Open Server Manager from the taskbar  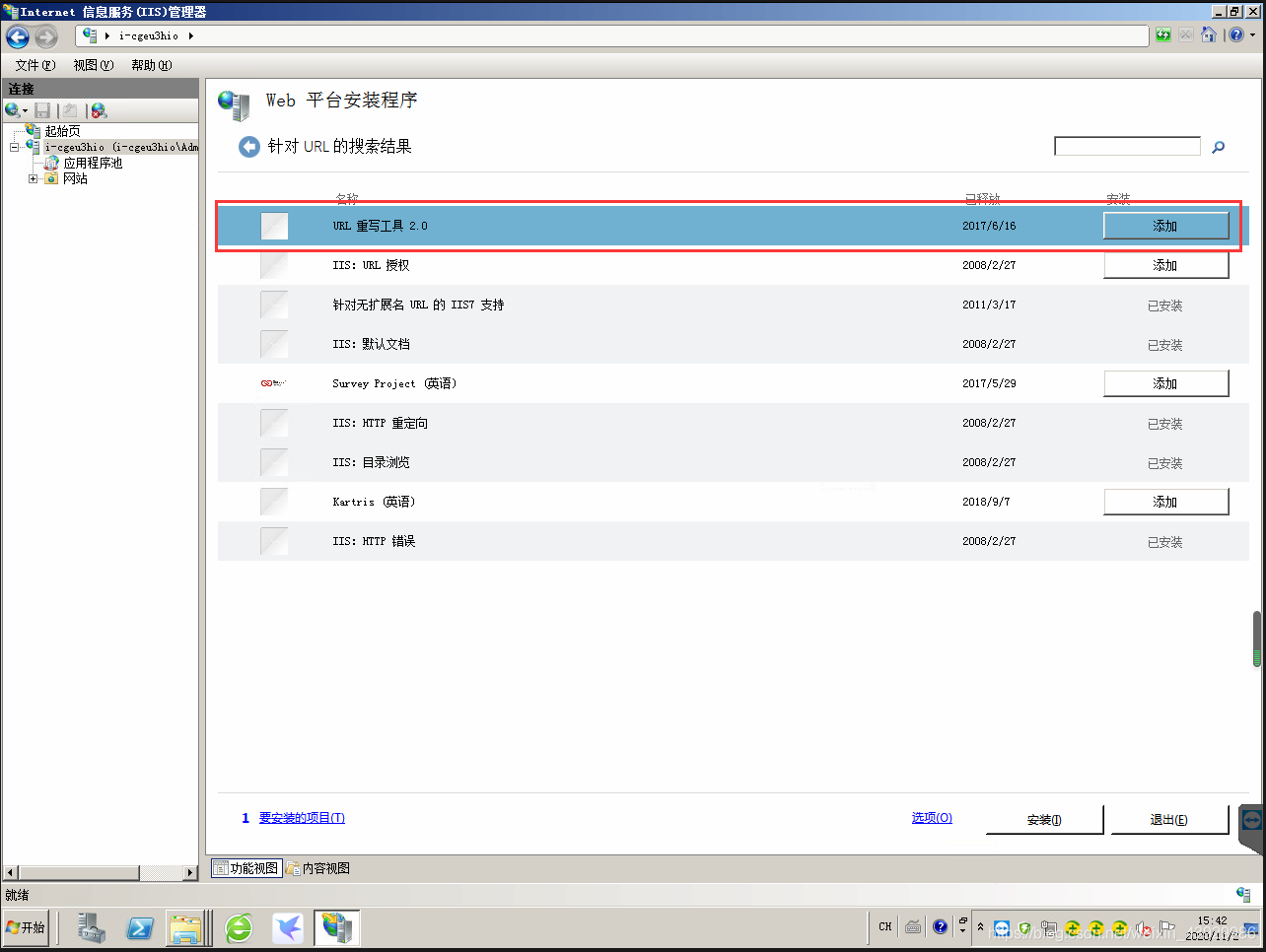click(x=92, y=928)
